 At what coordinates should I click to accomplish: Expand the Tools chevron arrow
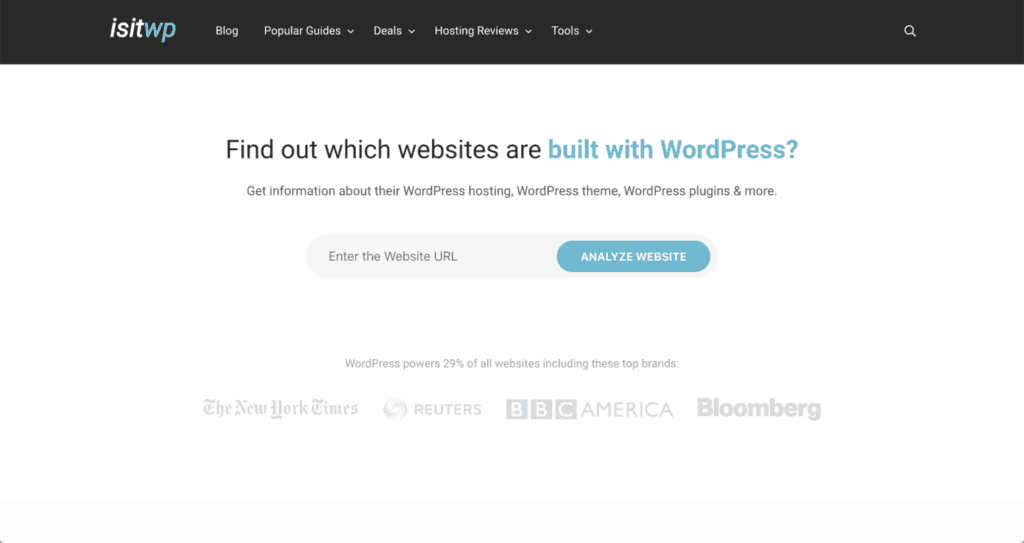589,31
